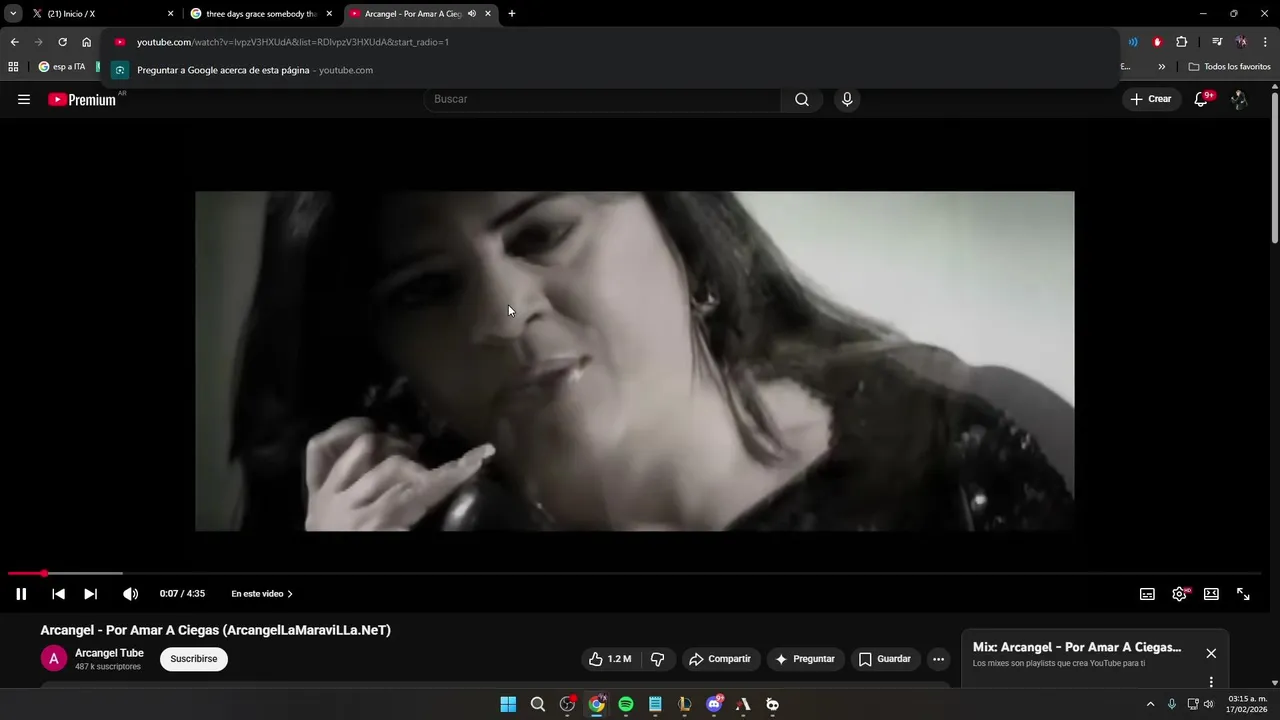Switch to theater mode view

(x=1211, y=594)
